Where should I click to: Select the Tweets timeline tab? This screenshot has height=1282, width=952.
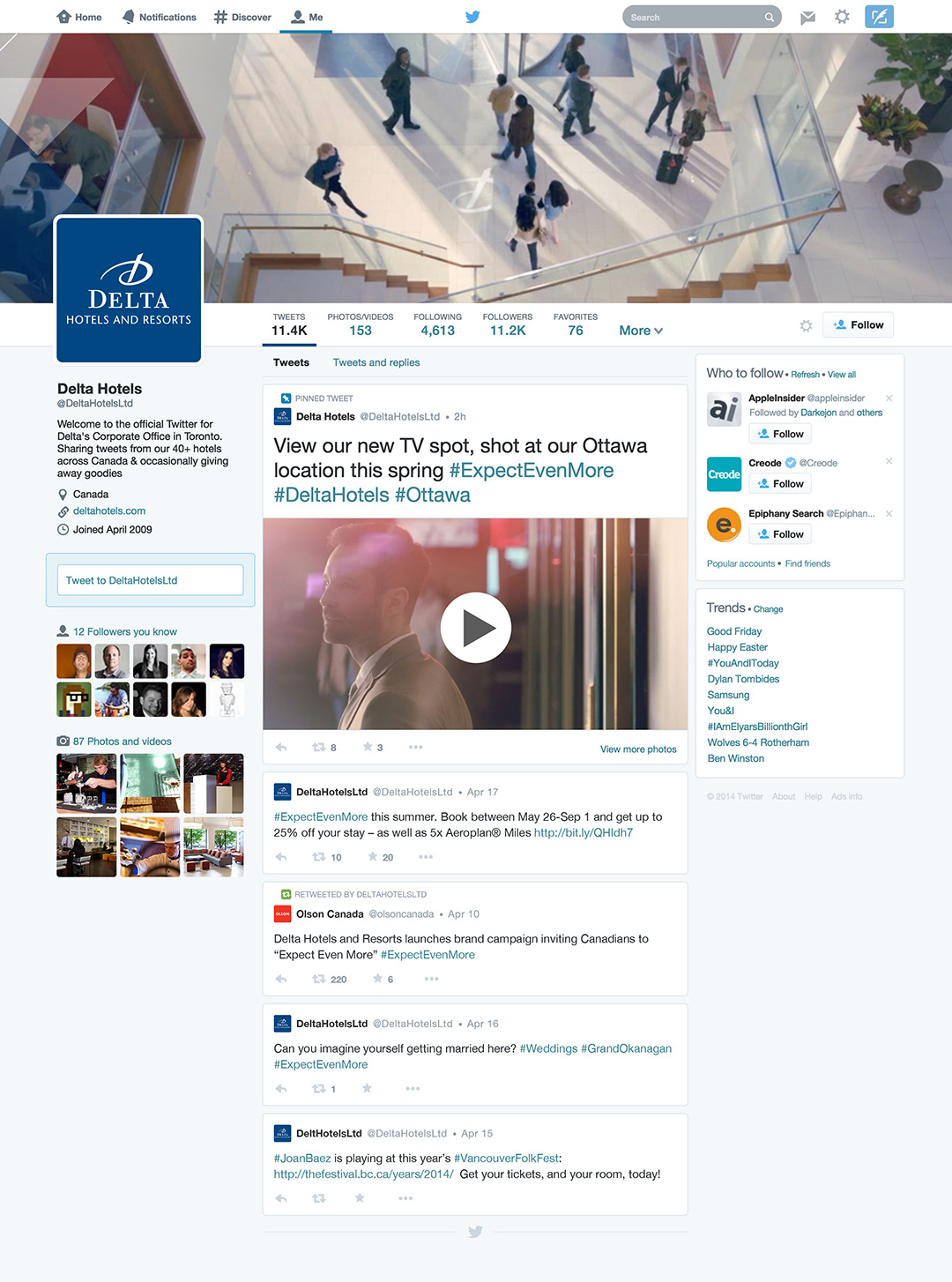click(x=291, y=362)
